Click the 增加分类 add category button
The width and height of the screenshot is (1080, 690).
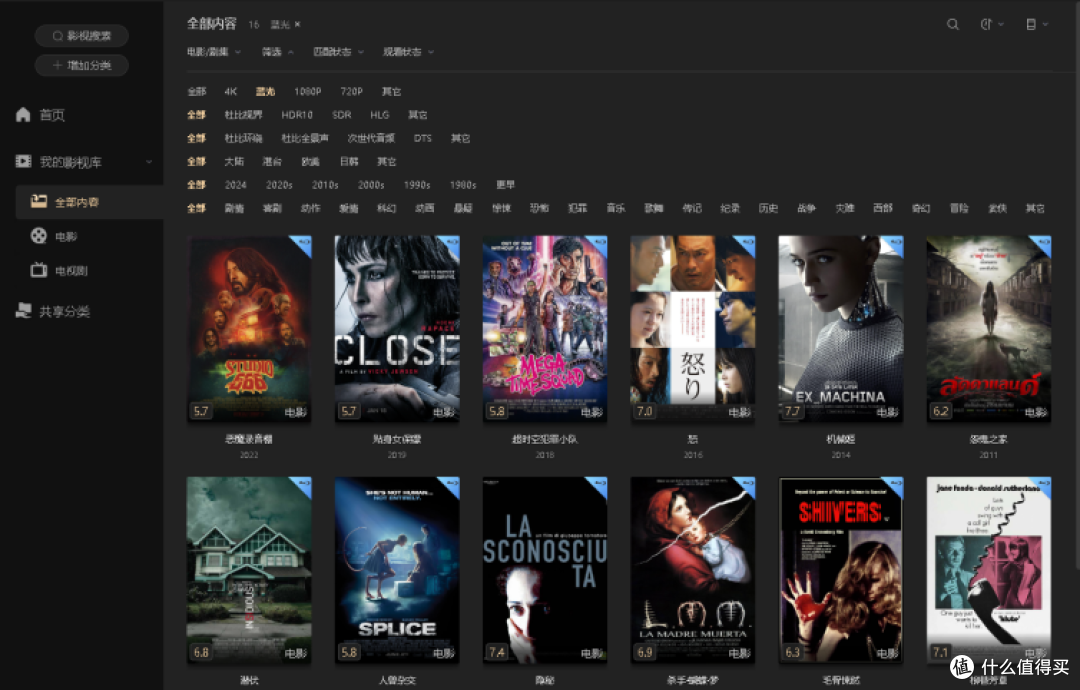(82, 65)
